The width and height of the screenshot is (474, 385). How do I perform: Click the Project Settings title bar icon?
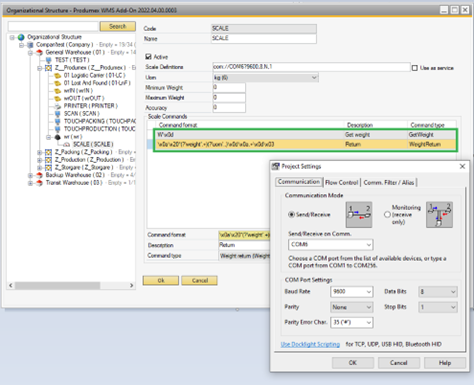(x=275, y=166)
